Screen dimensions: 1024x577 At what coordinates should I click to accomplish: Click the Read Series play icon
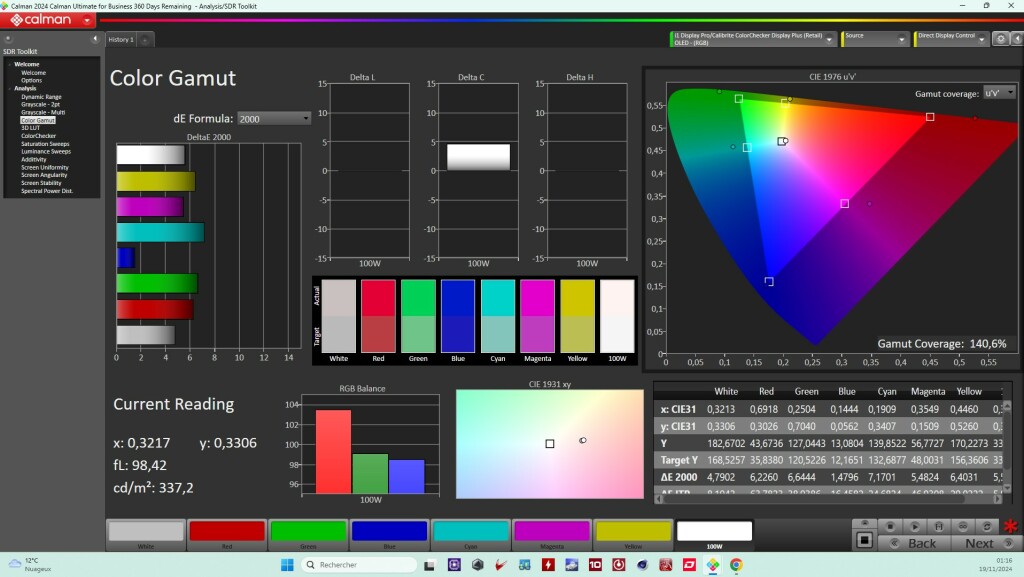914,526
